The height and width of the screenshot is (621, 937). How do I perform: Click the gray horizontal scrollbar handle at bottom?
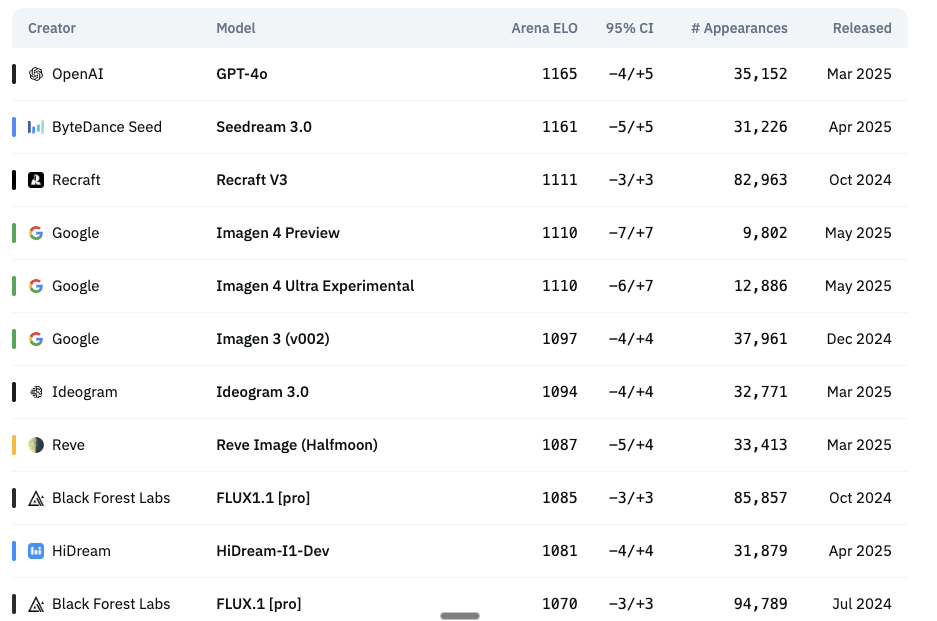click(460, 616)
